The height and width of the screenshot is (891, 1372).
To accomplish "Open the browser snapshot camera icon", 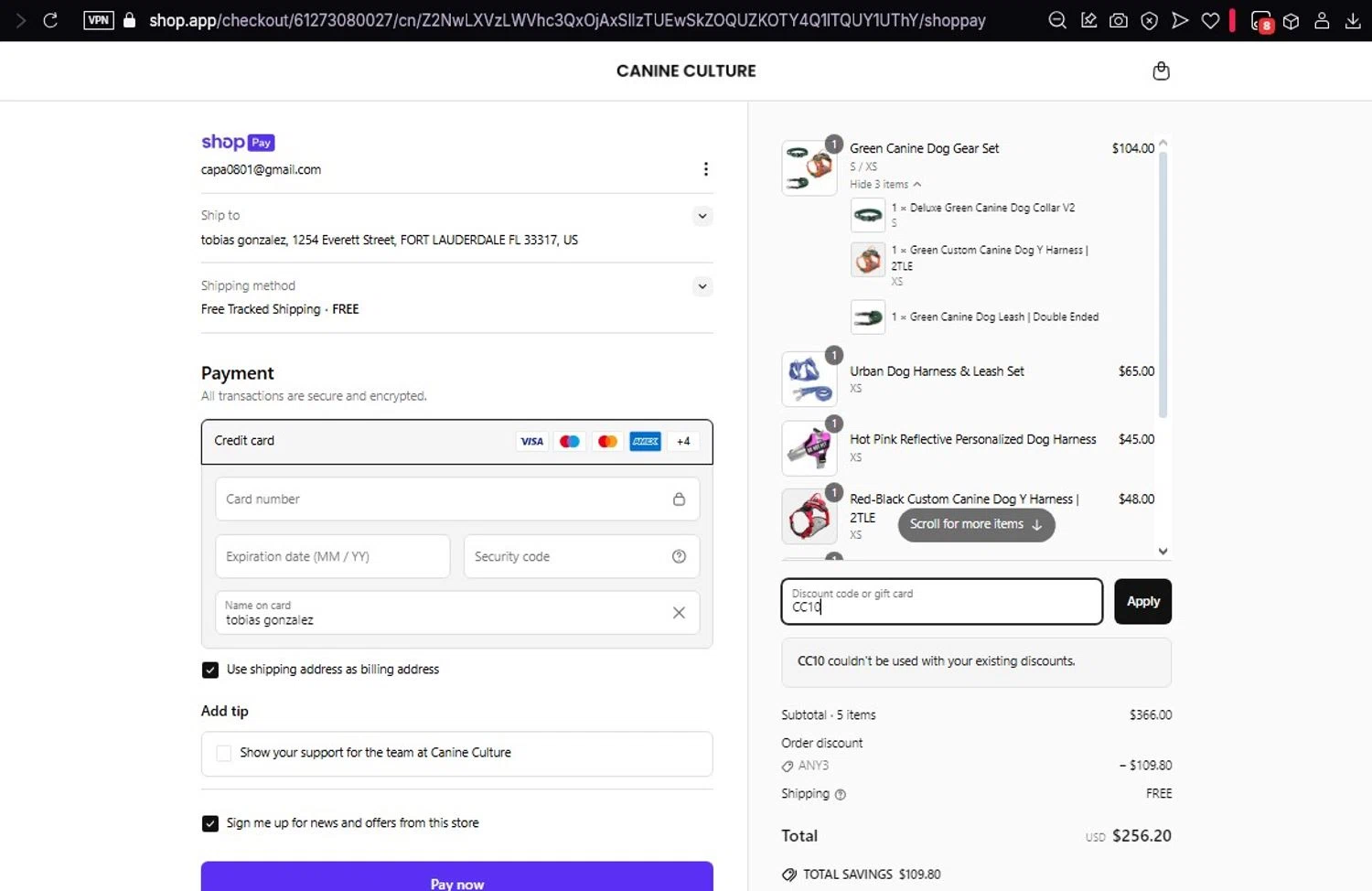I will click(1119, 20).
